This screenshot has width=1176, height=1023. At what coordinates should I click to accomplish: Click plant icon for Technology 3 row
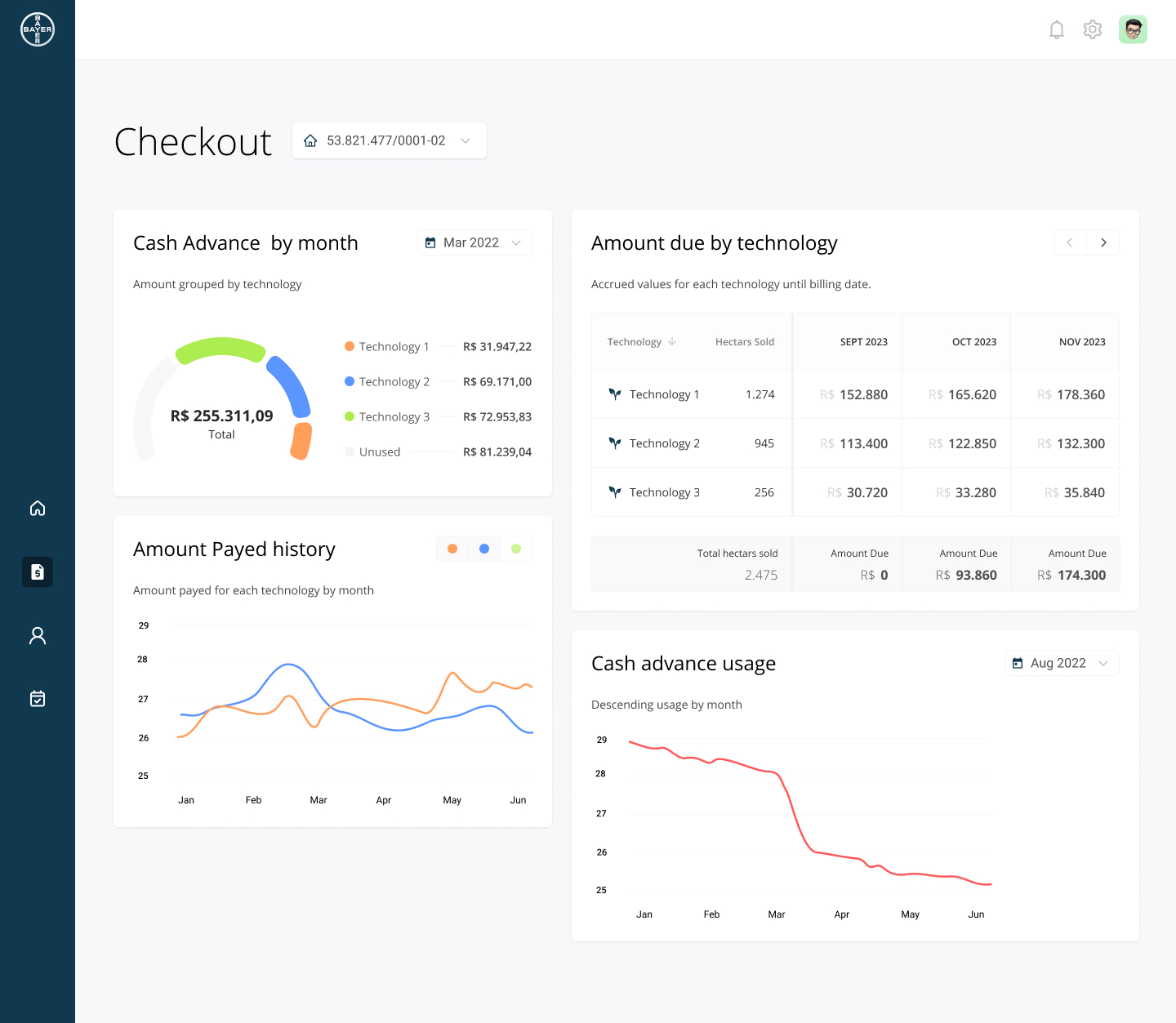pyautogui.click(x=615, y=492)
